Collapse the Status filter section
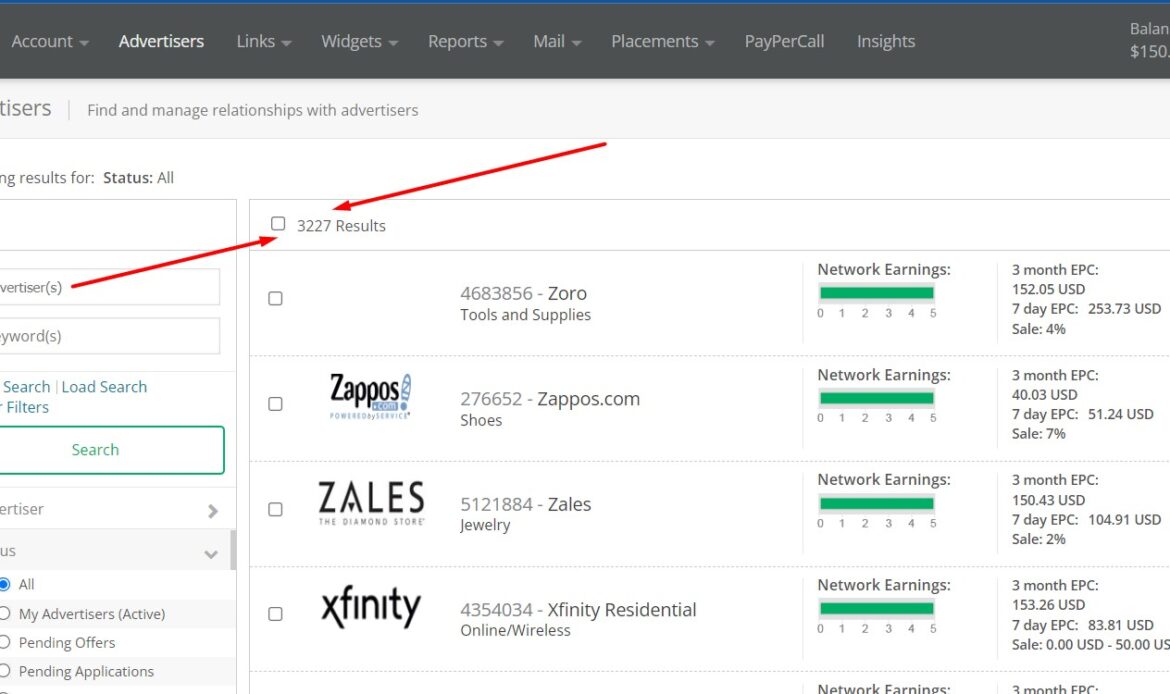This screenshot has height=694, width=1170. click(211, 554)
